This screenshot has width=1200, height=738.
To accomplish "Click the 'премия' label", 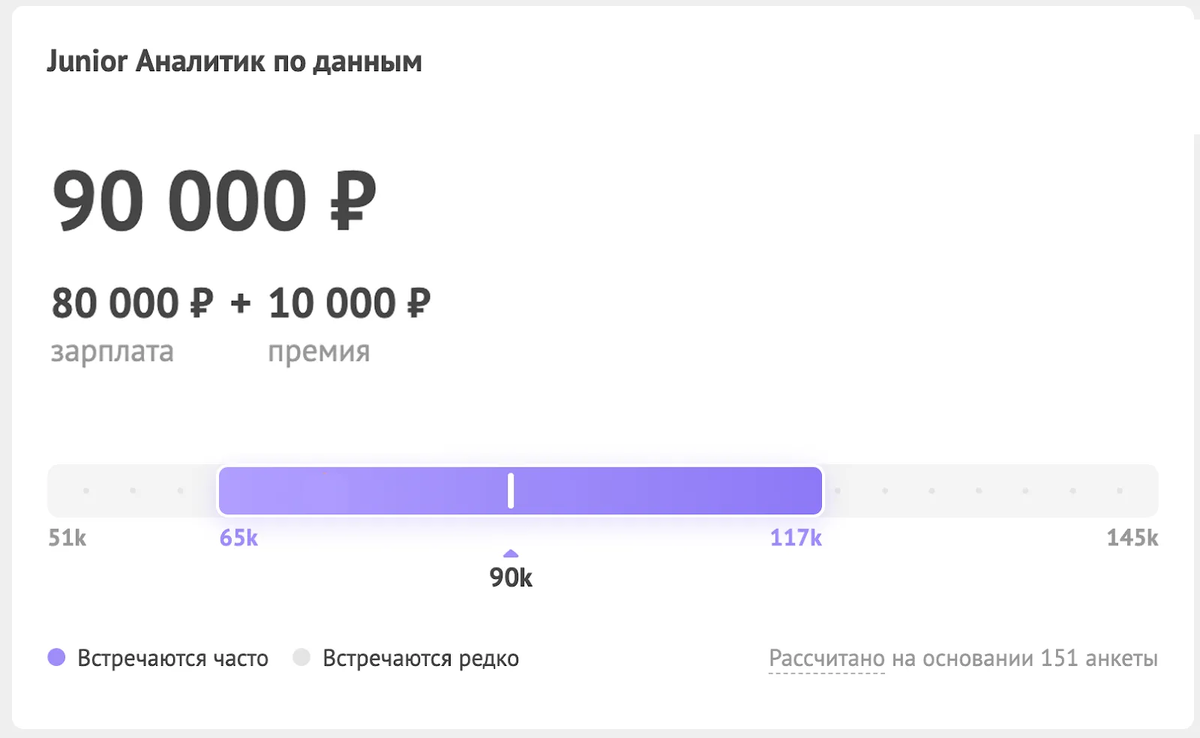I will 319,353.
